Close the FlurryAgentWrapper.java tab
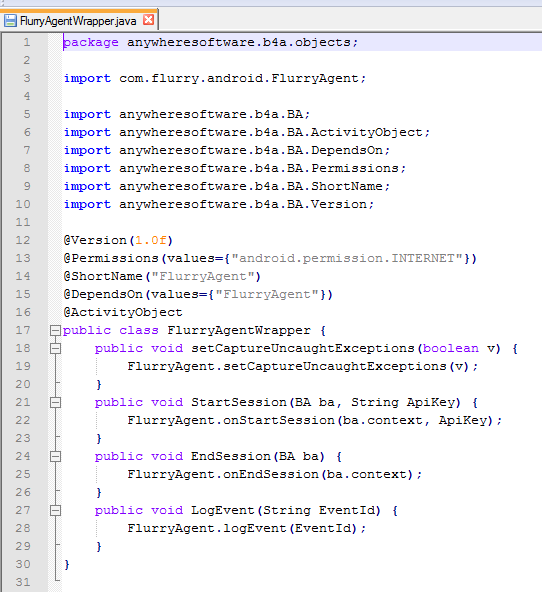542x592 pixels. coord(149,20)
